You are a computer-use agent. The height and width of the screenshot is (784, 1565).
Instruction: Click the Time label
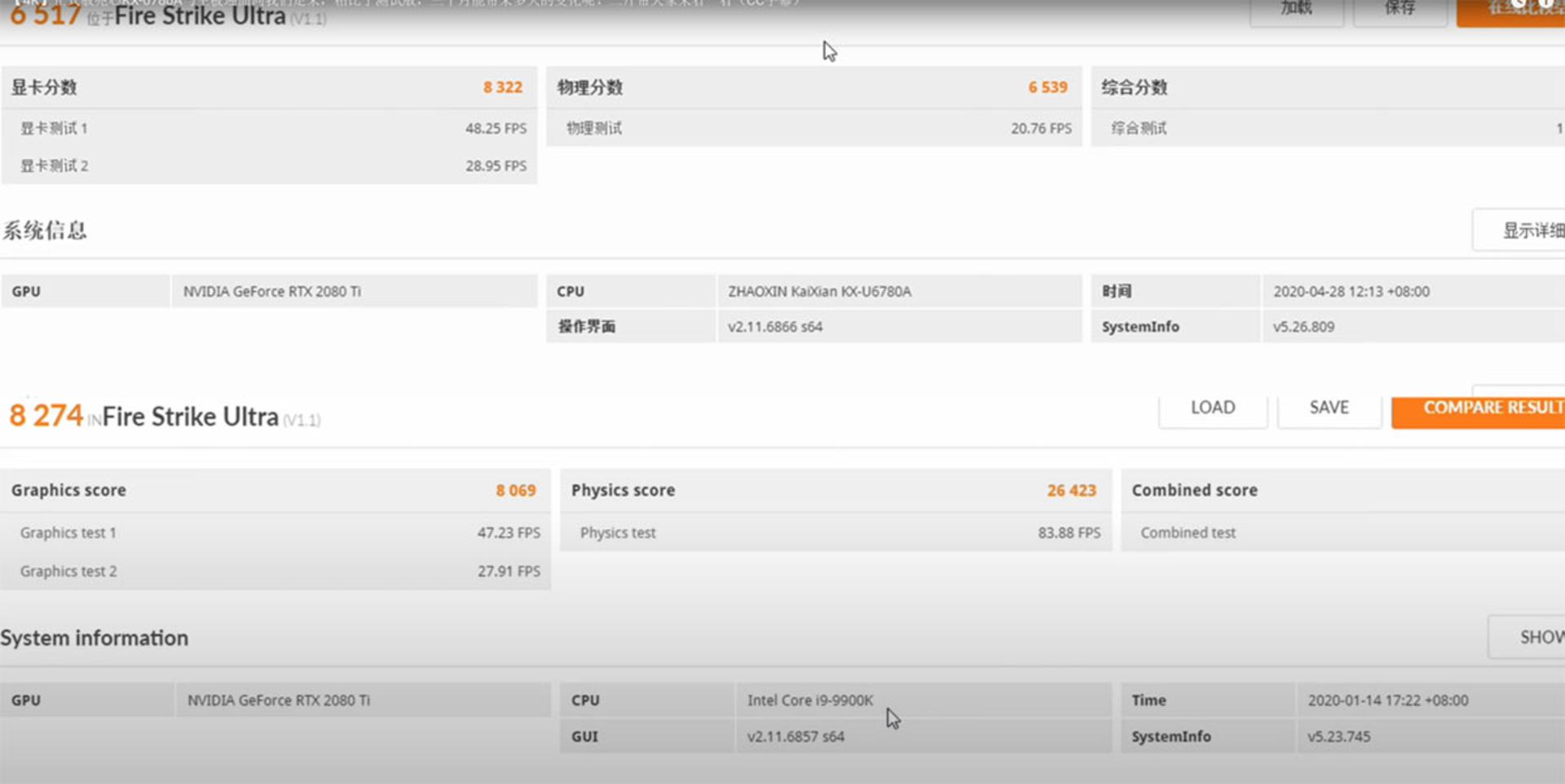coord(1148,700)
